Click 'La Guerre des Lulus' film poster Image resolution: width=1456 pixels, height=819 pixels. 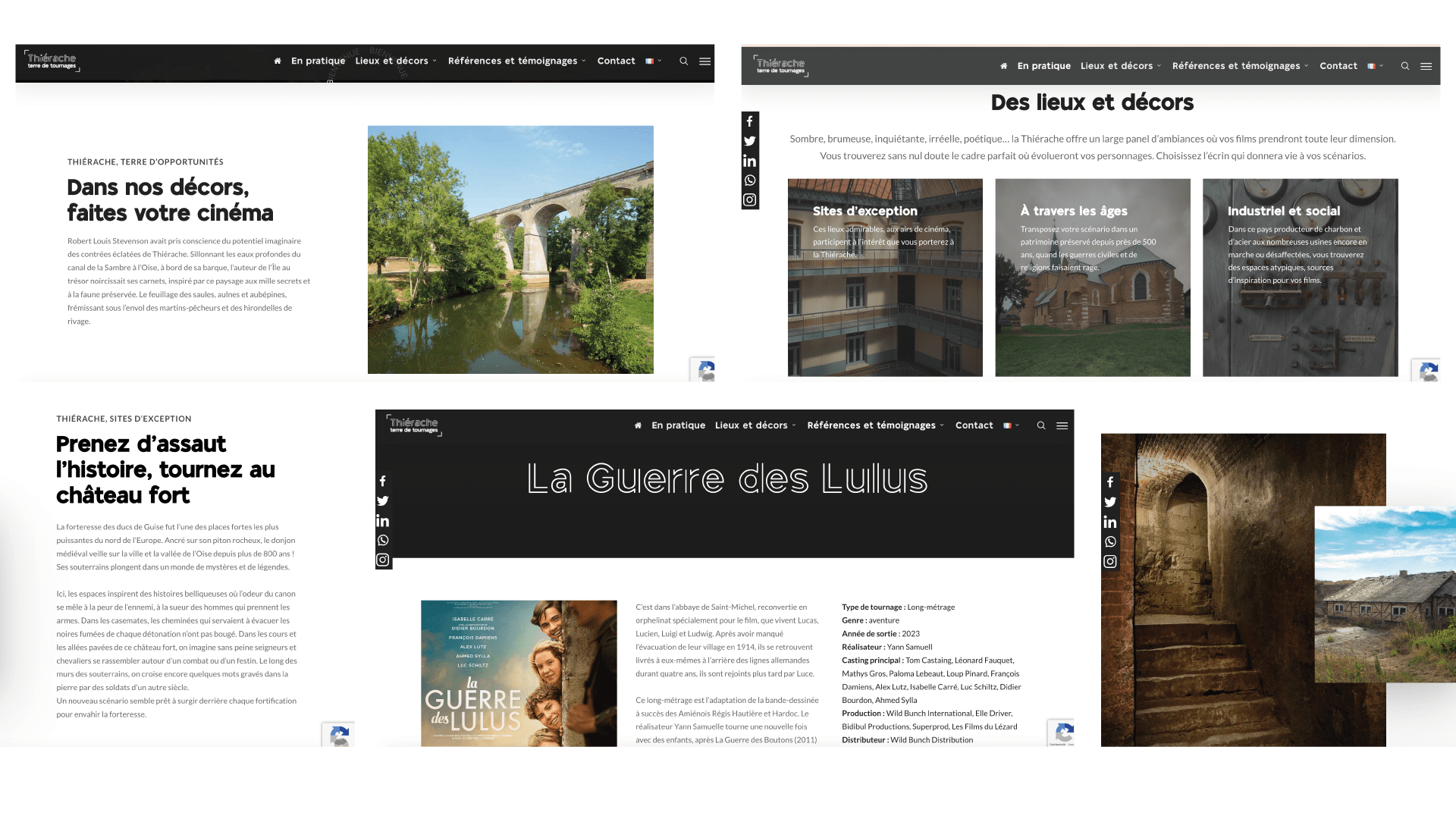(519, 673)
